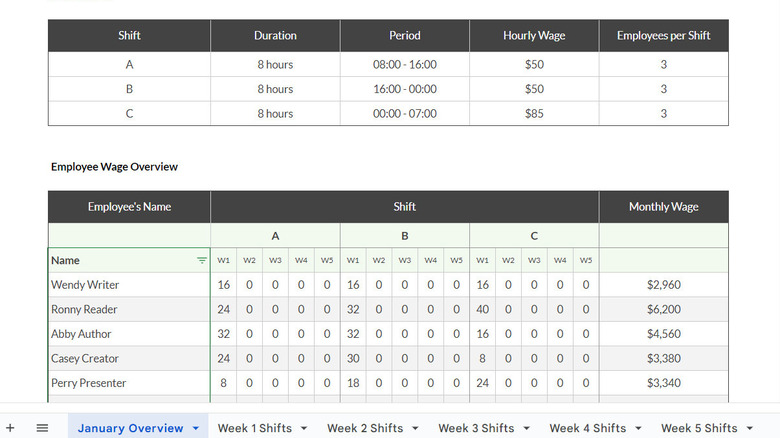Open the Week 4 Shifts sheet tab

click(x=587, y=428)
